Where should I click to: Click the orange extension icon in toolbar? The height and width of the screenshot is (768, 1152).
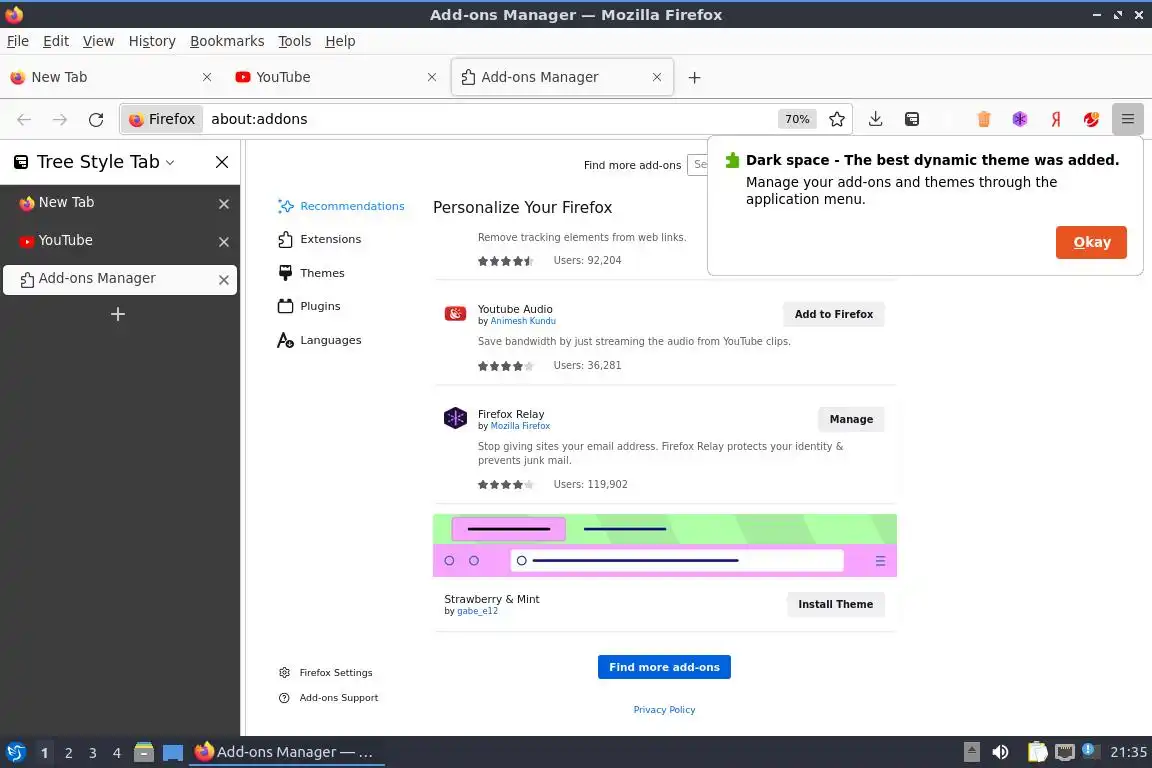click(984, 119)
